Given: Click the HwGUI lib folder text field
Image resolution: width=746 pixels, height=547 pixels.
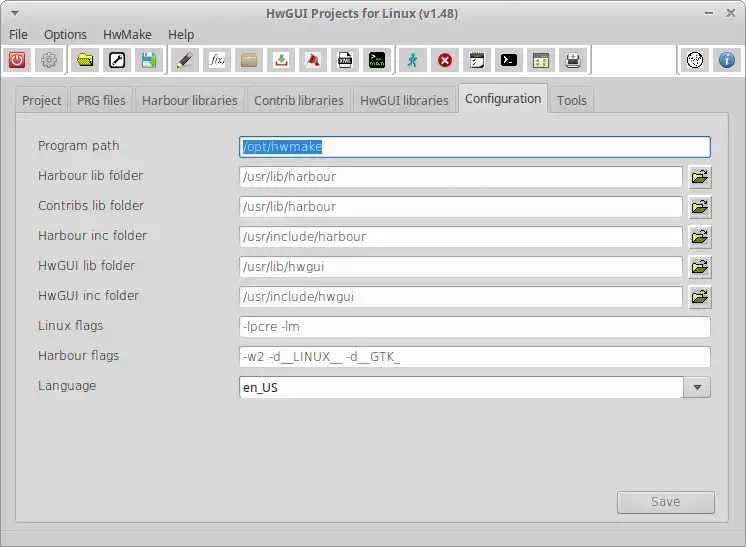Looking at the screenshot, I should (x=461, y=267).
